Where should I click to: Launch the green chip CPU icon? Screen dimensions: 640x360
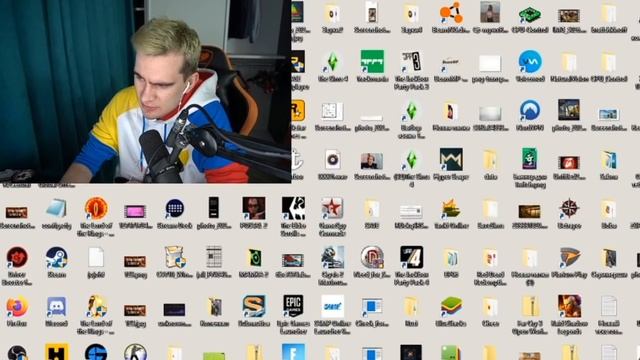(x=530, y=16)
